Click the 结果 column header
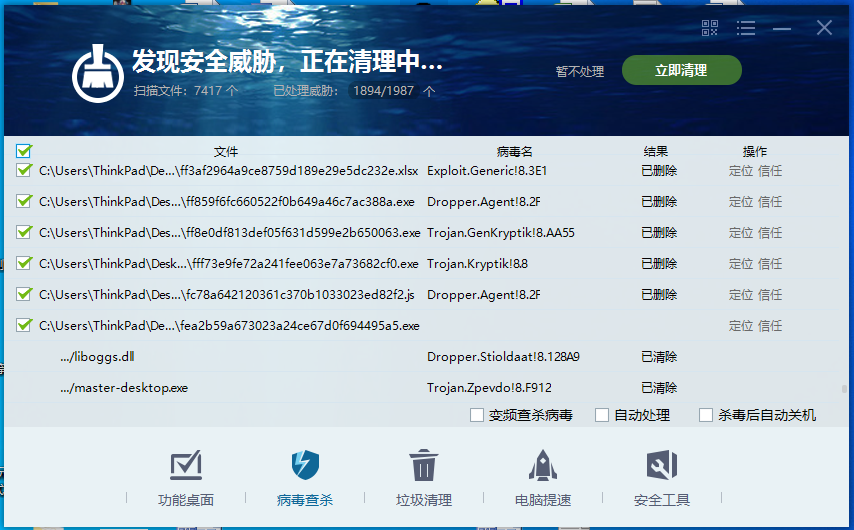This screenshot has width=854, height=530. pyautogui.click(x=656, y=151)
